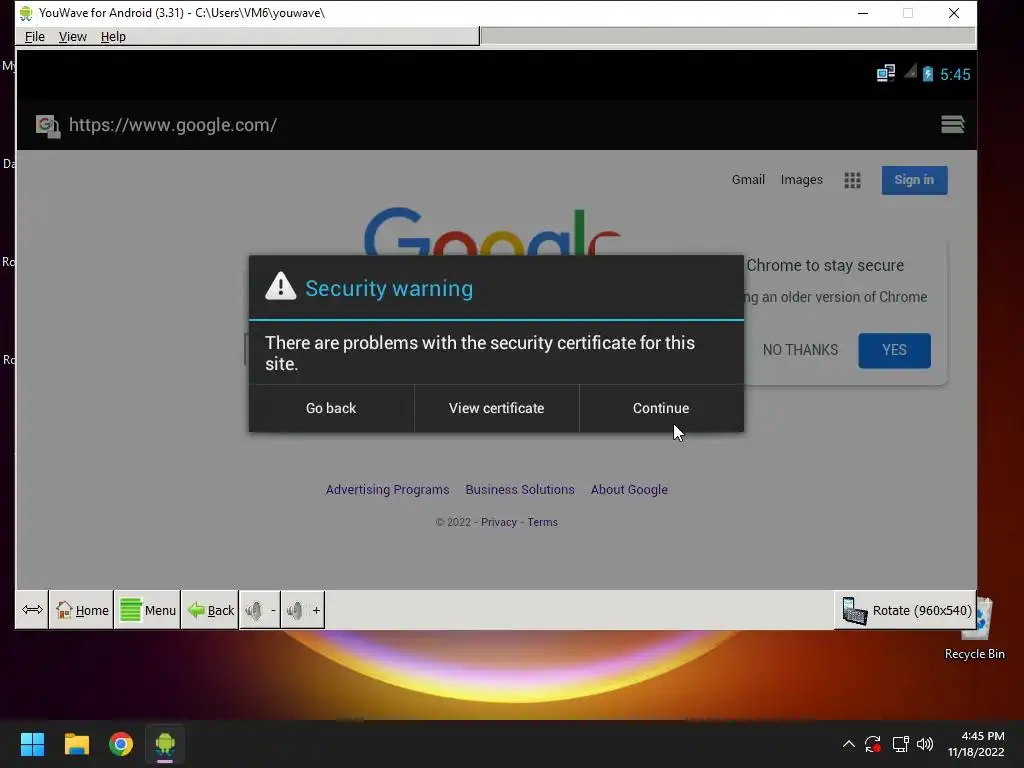
Task: Click the warning triangle icon in dialog
Action: click(281, 286)
